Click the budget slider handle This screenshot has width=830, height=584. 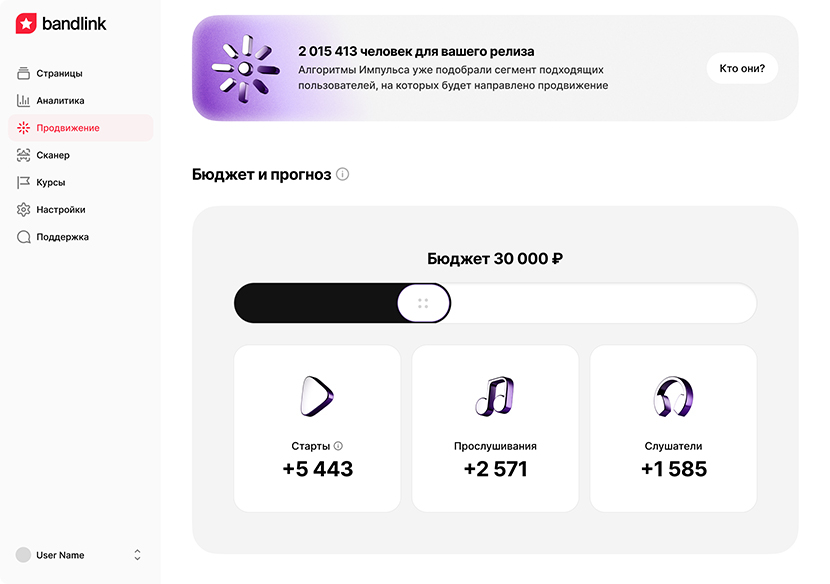coord(423,303)
